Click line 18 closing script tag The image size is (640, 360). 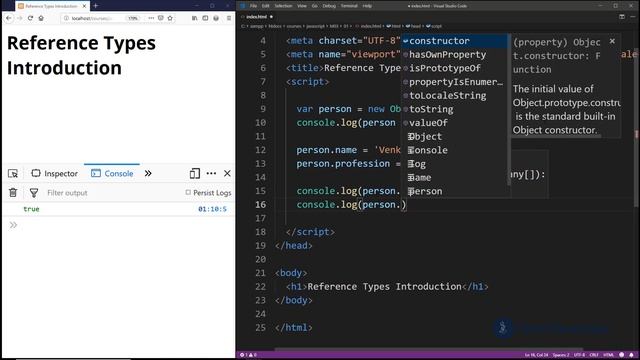point(310,232)
